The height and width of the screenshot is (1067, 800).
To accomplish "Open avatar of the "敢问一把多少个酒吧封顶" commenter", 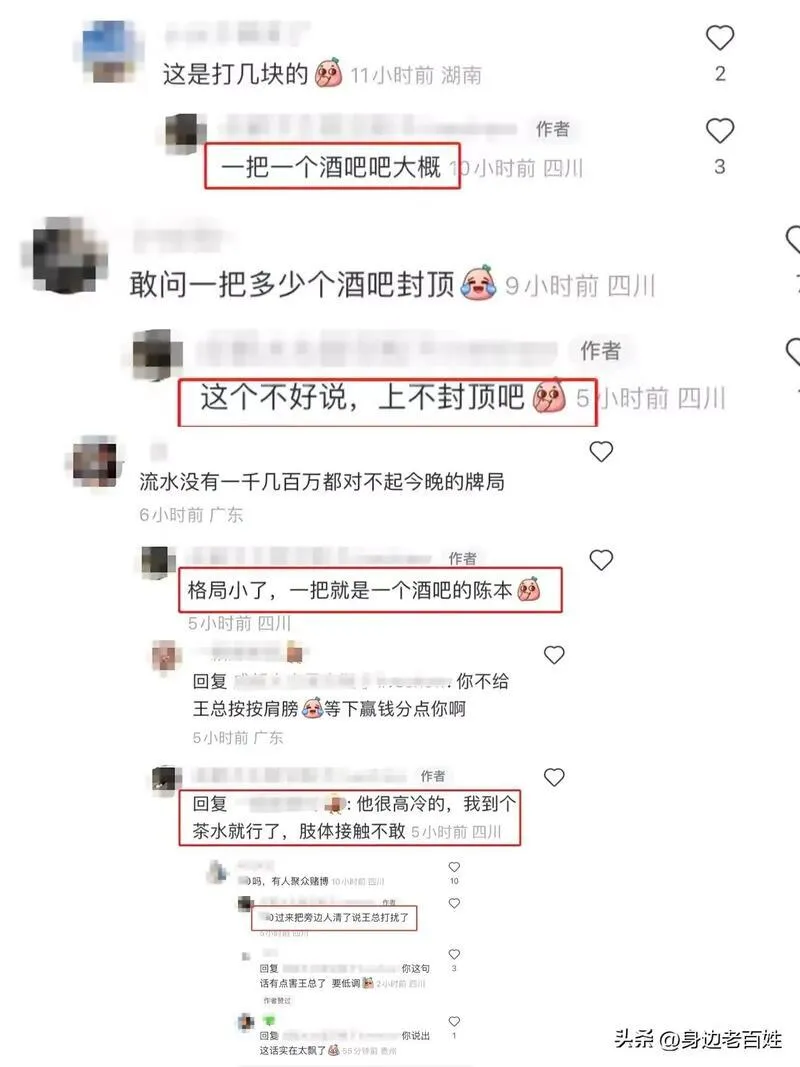I will (67, 255).
